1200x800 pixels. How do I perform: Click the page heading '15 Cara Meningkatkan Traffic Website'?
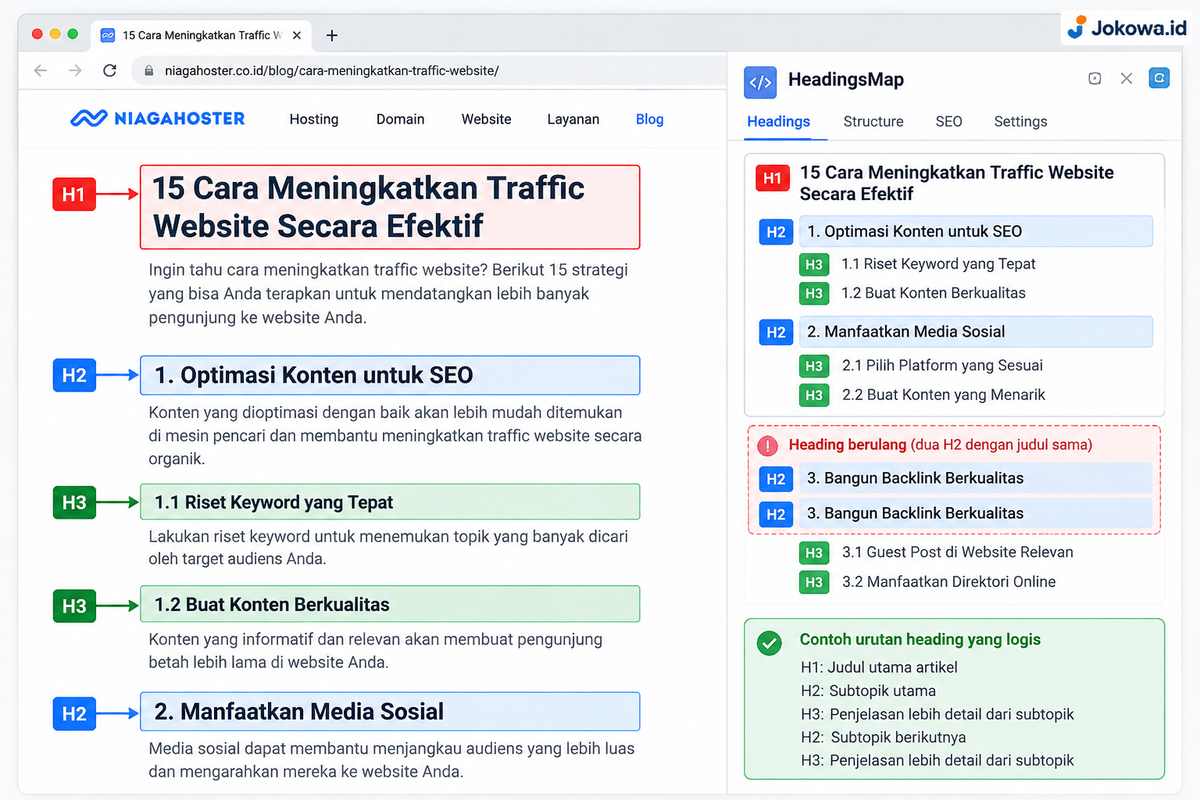pyautogui.click(x=390, y=207)
